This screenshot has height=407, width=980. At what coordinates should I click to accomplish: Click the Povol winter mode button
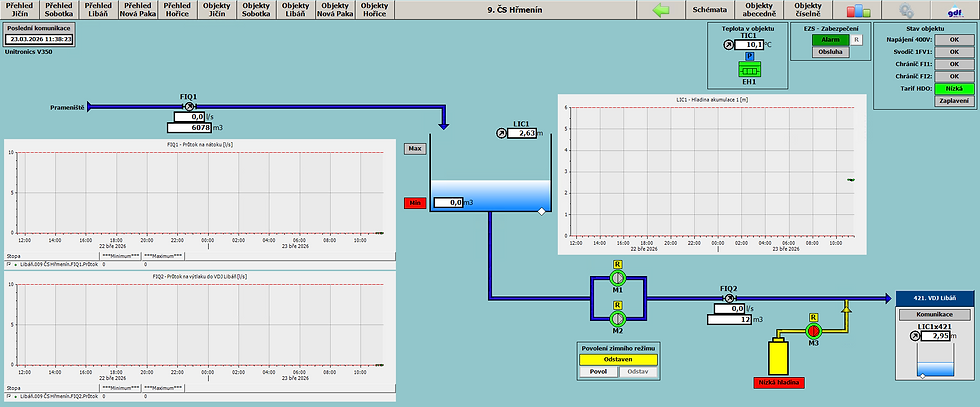(598, 372)
